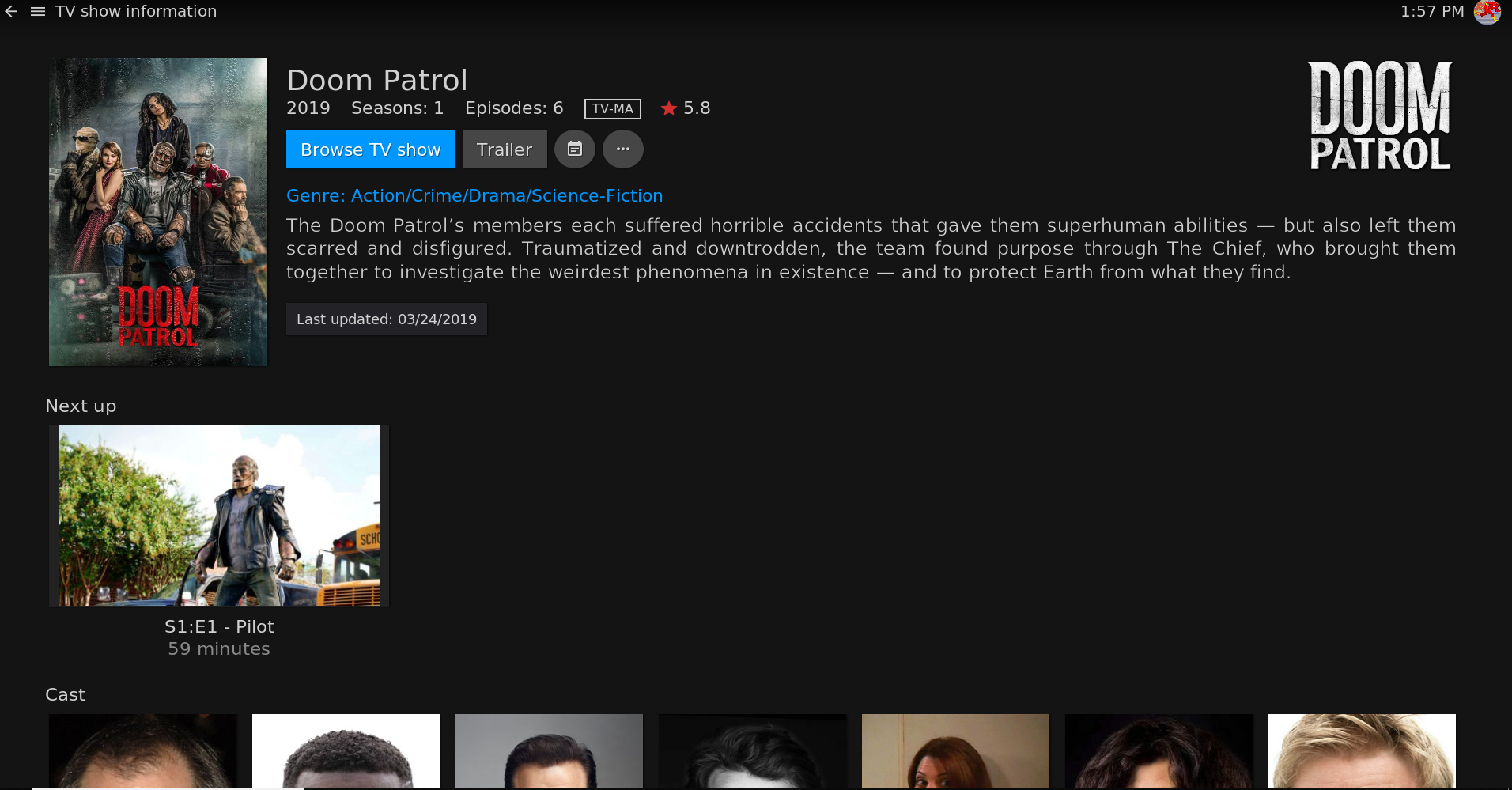Click the Doom Patrol poster image
The image size is (1512, 790).
(x=158, y=212)
